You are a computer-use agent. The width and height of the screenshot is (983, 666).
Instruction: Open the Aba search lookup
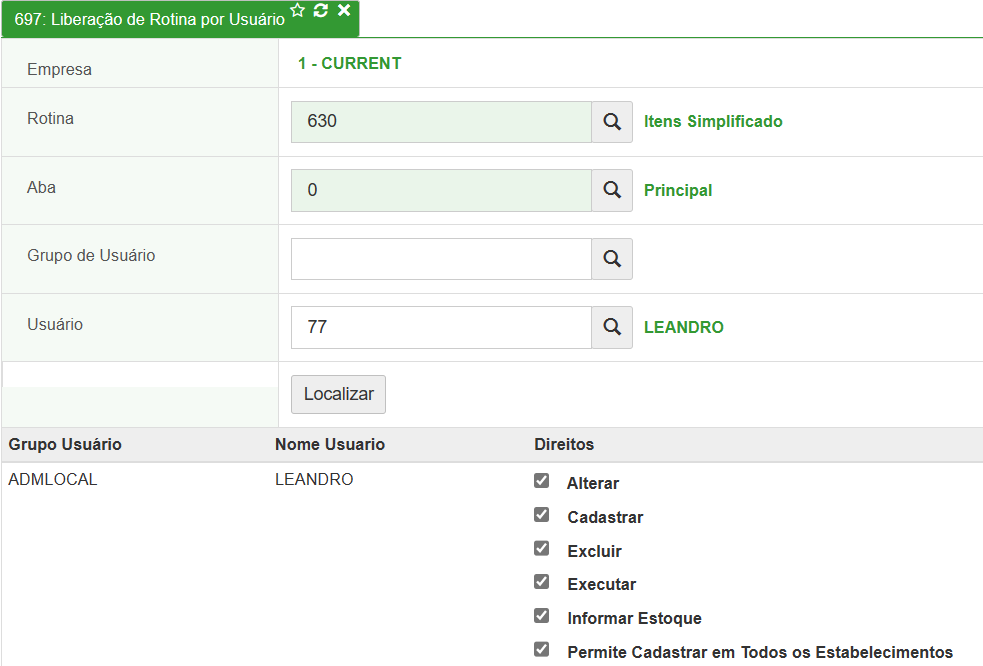tap(612, 190)
